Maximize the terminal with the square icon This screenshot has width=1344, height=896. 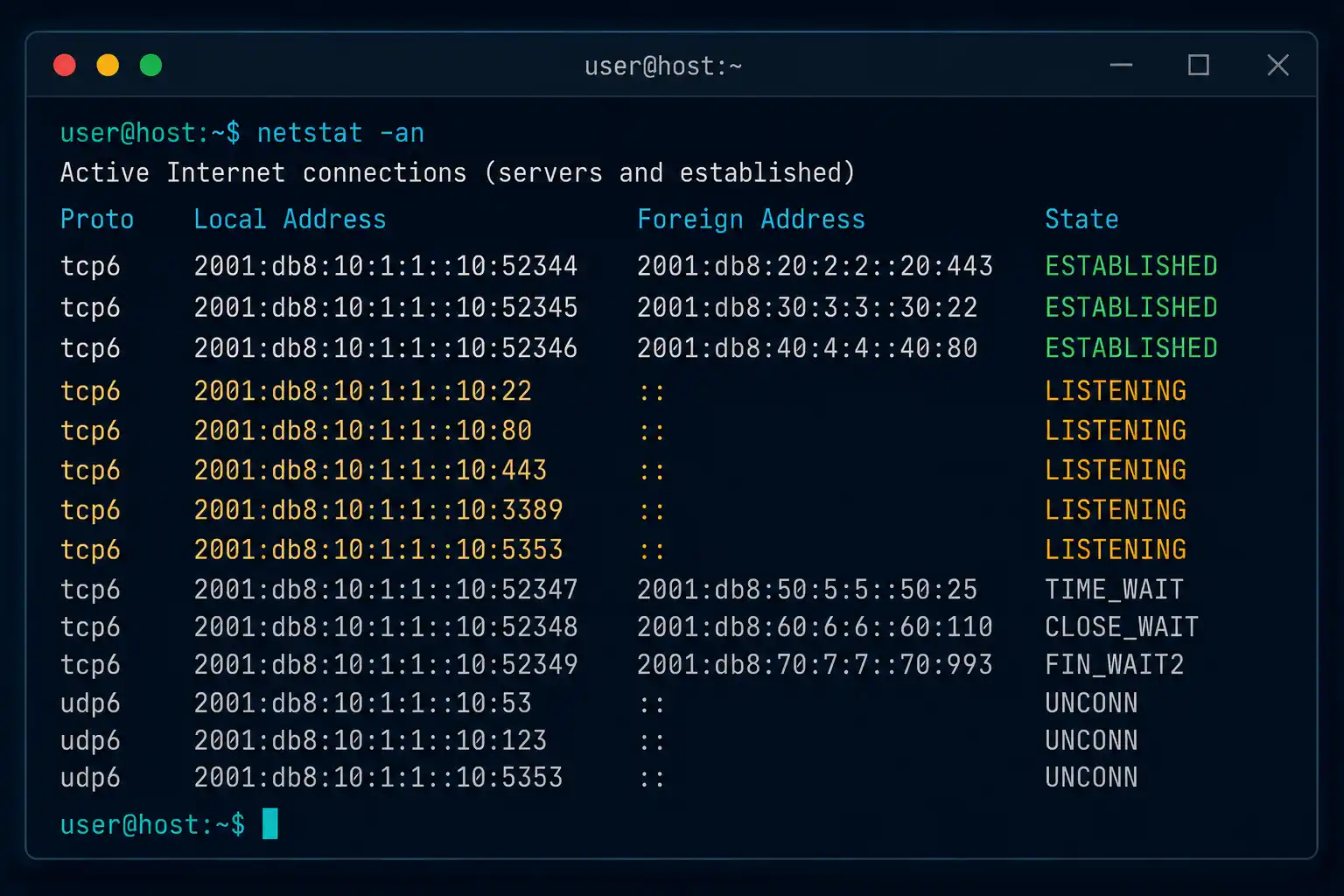click(1199, 65)
